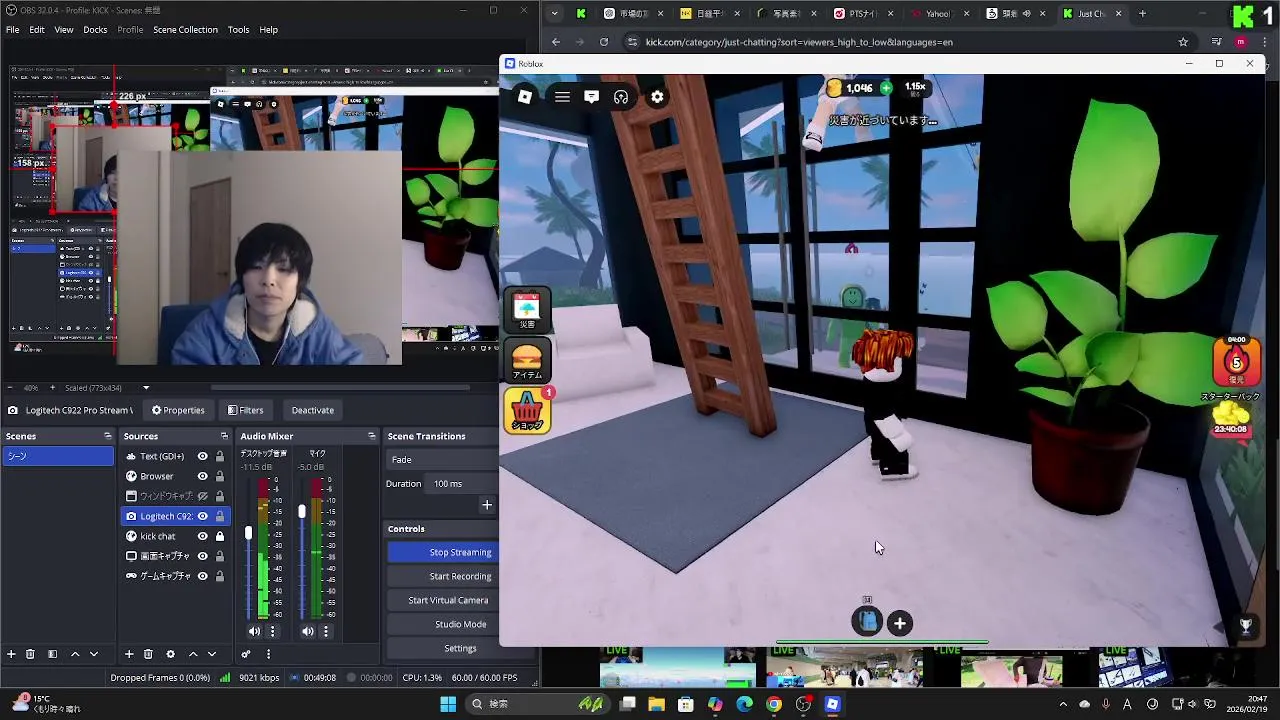Adjust the デスクトップ音声 volume slider
This screenshot has width=1280, height=720.
249,534
